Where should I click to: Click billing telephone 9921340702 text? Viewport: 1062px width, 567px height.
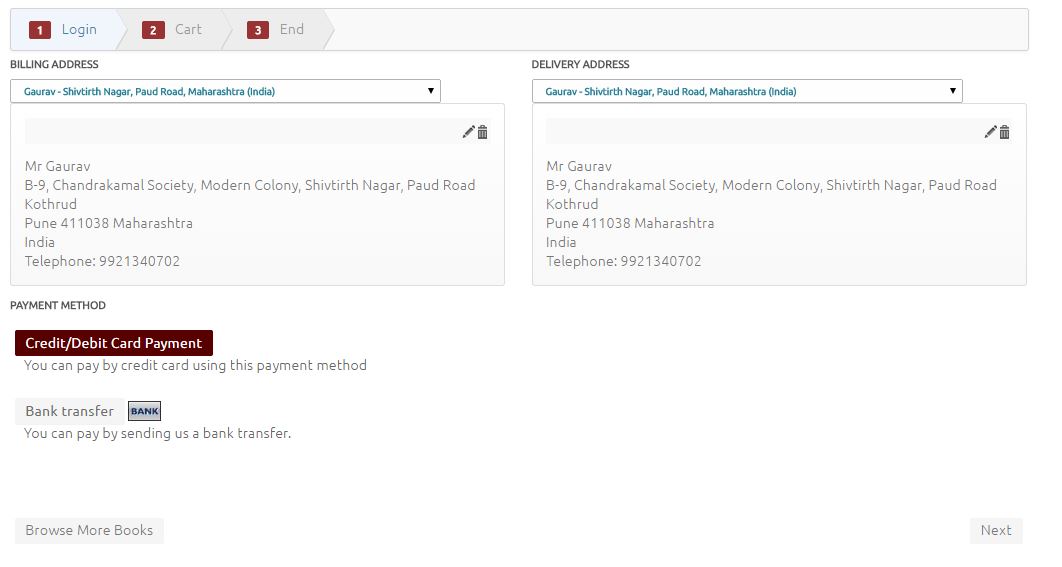[140, 261]
